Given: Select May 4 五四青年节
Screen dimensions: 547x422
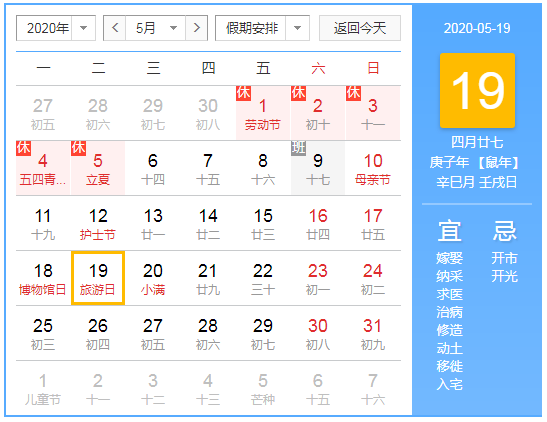Looking at the screenshot, I should (x=43, y=168).
